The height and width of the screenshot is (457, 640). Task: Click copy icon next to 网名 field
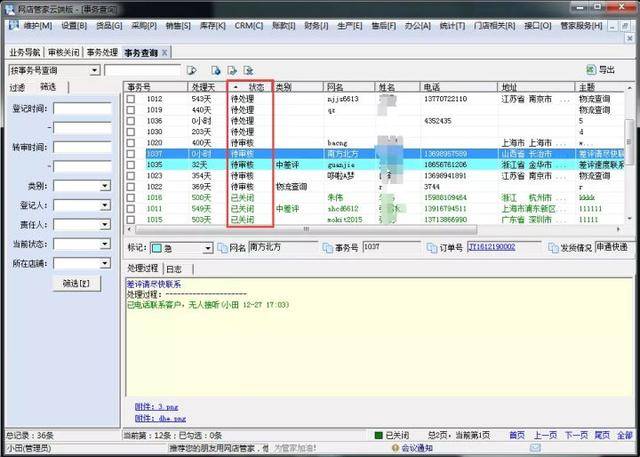pyautogui.click(x=222, y=248)
